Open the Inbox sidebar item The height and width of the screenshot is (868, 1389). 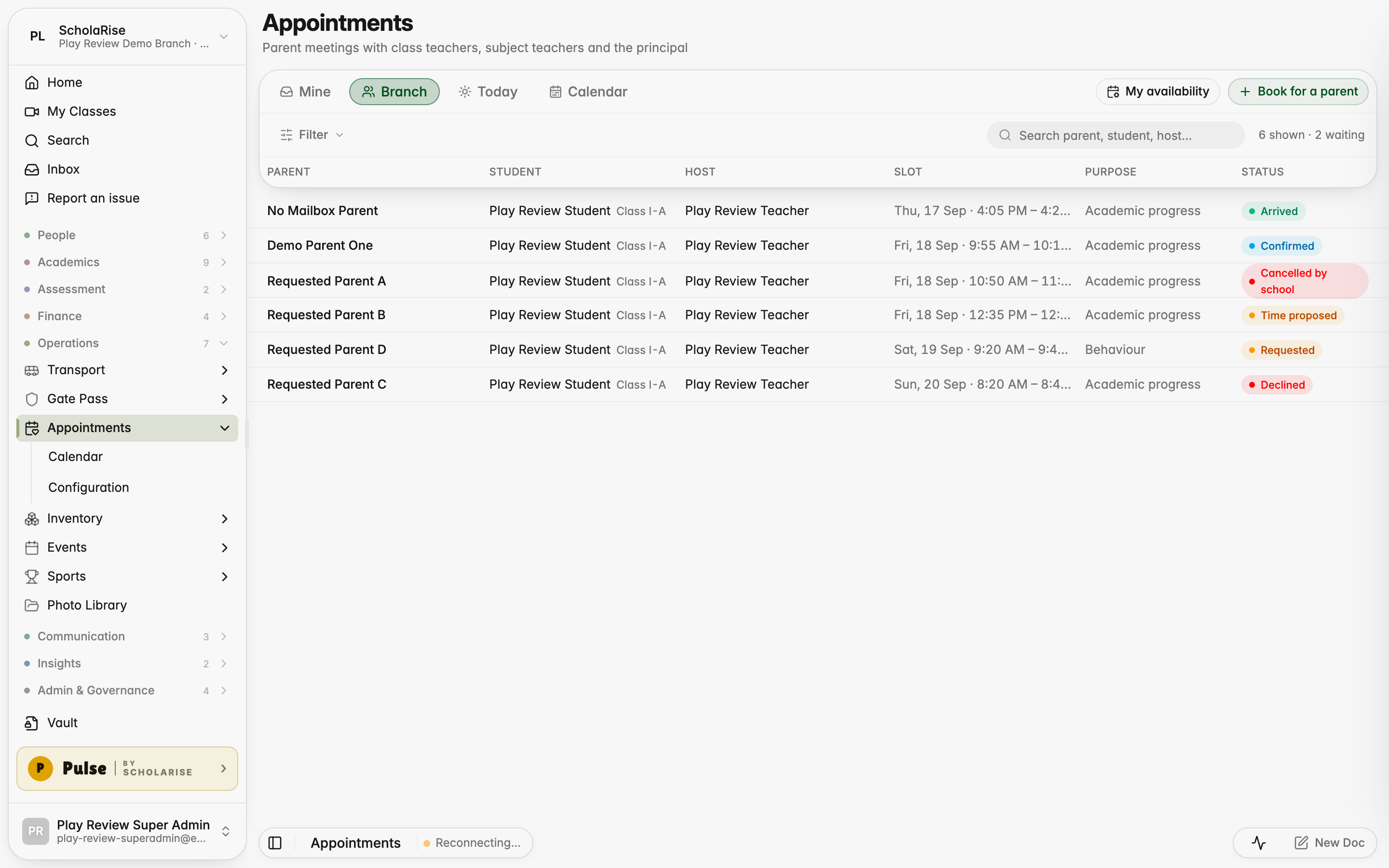(x=127, y=169)
